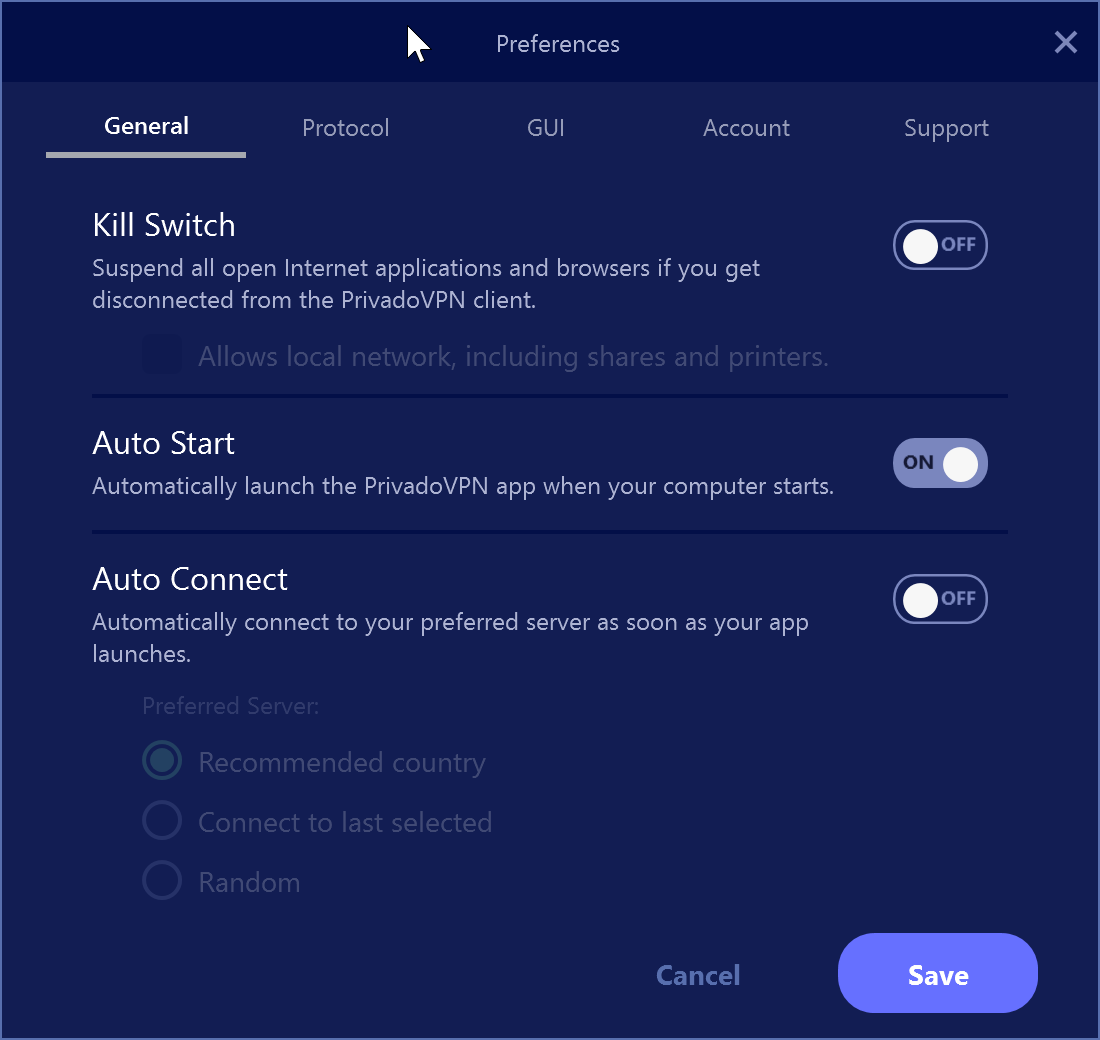The width and height of the screenshot is (1100, 1040).
Task: Check the allow local network checkbox
Action: coord(162,354)
